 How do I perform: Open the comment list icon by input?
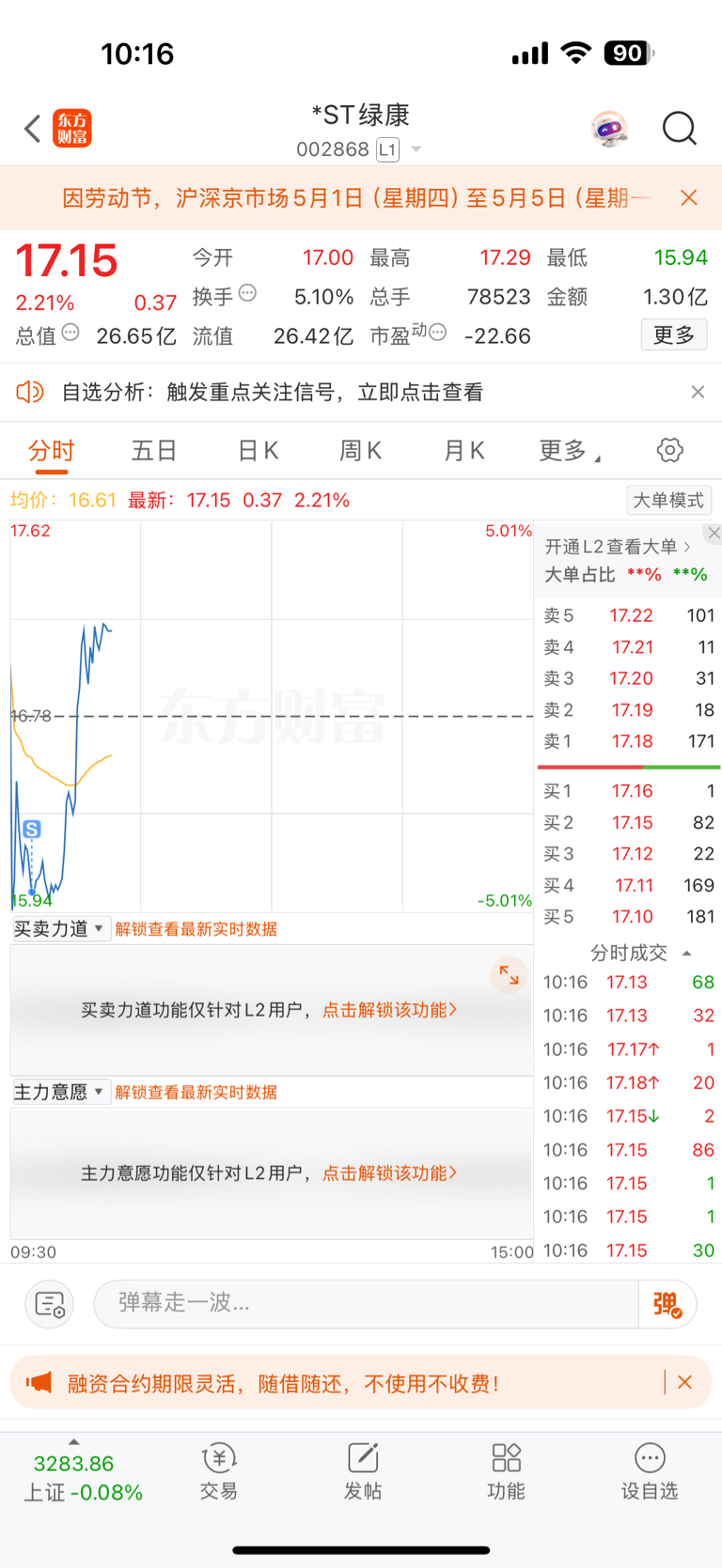pos(49,1304)
